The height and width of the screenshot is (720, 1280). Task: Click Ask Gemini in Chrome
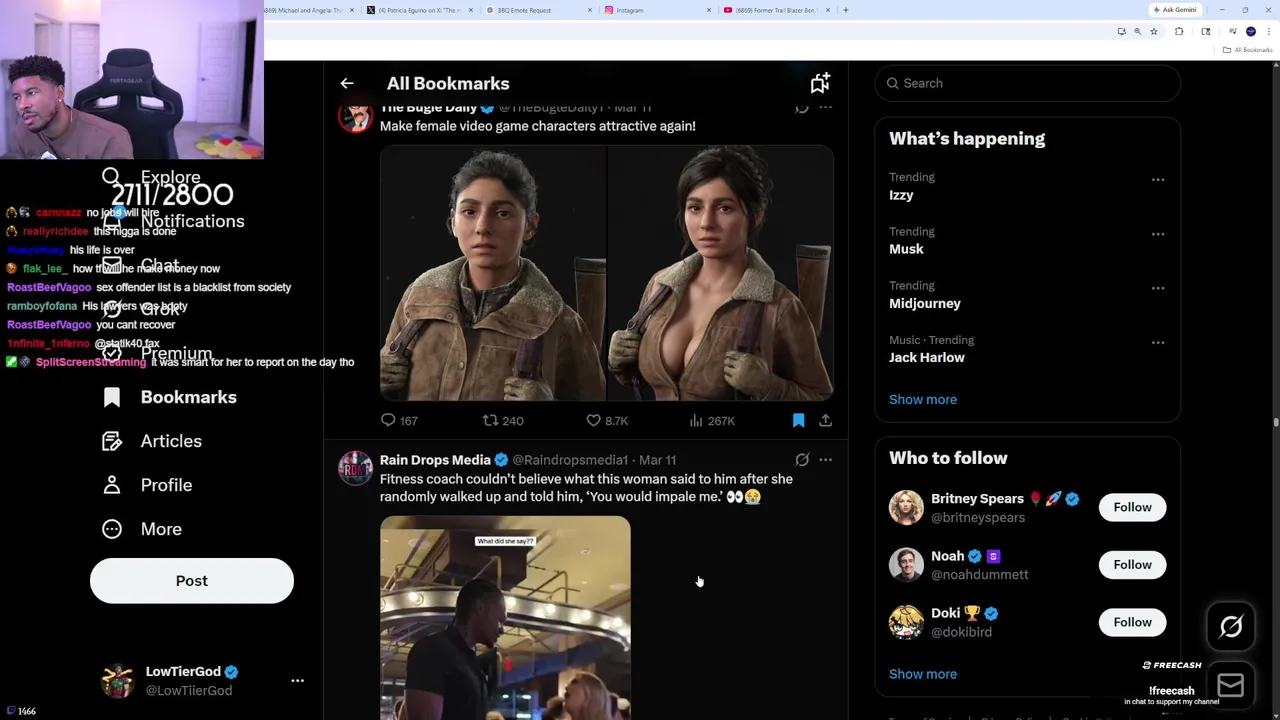point(1174,10)
